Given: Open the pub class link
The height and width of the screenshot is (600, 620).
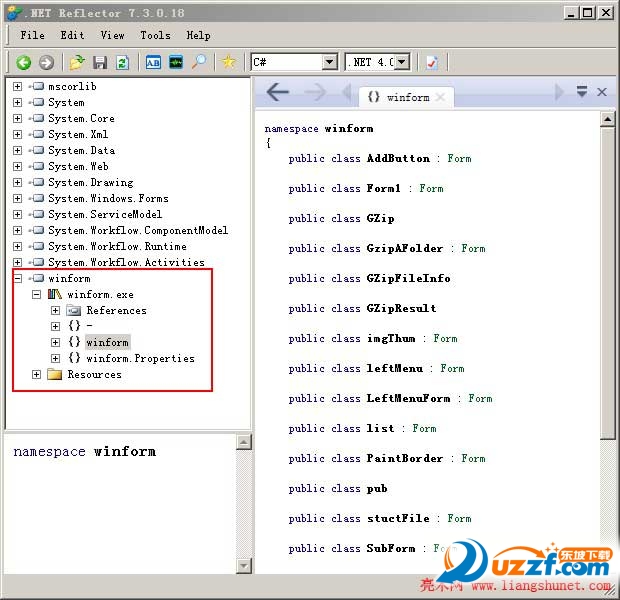Looking at the screenshot, I should (377, 489).
